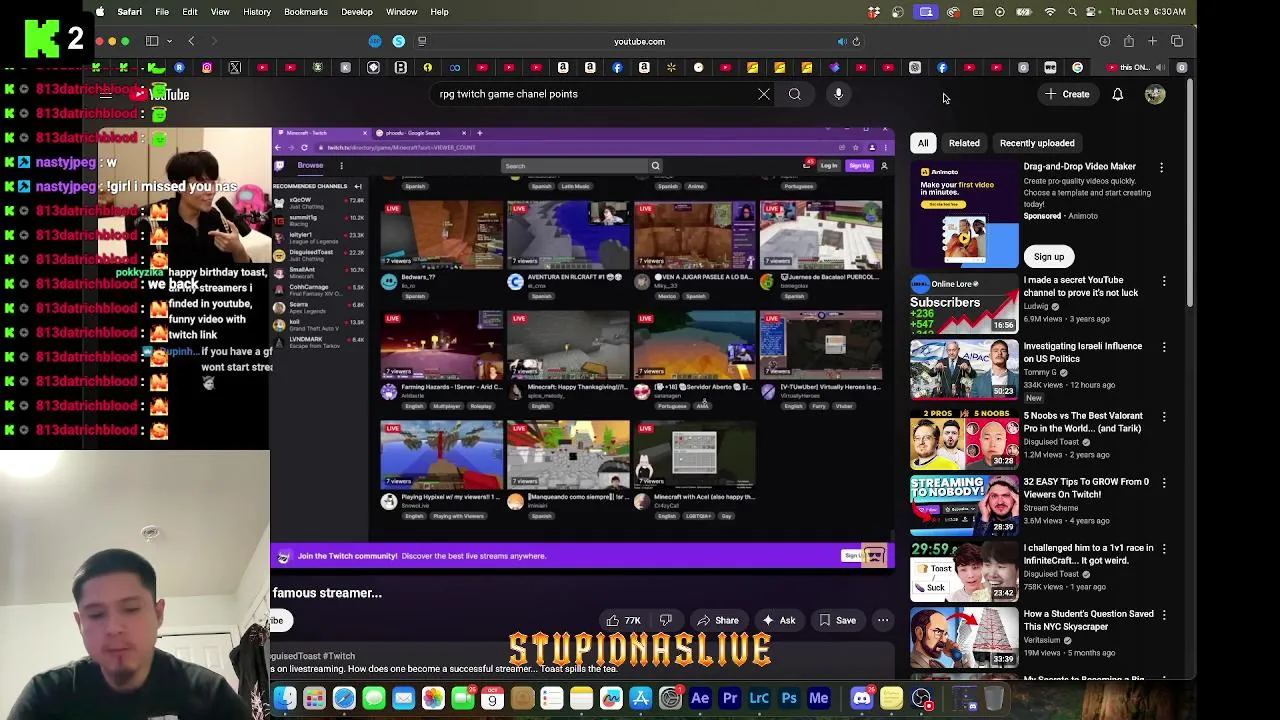
Task: Open YouTube notifications bell
Action: pos(1118,94)
